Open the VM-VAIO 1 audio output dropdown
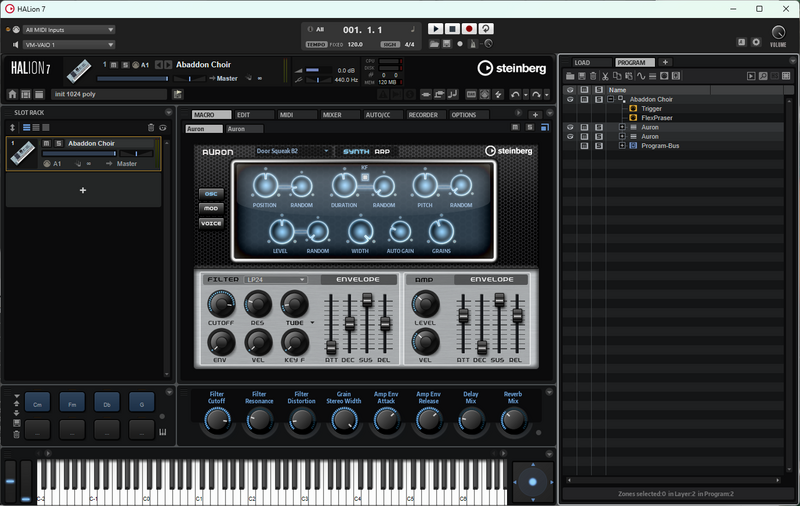Screen dimensions: 800x506 click(x=69, y=45)
